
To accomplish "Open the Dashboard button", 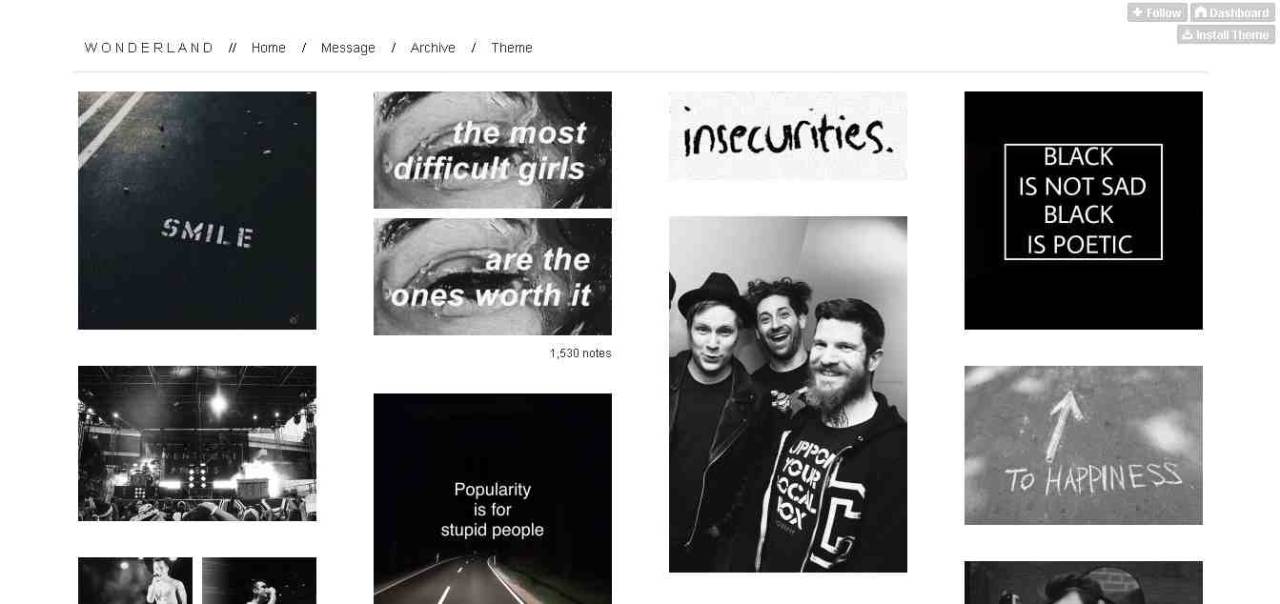I will point(1232,12).
